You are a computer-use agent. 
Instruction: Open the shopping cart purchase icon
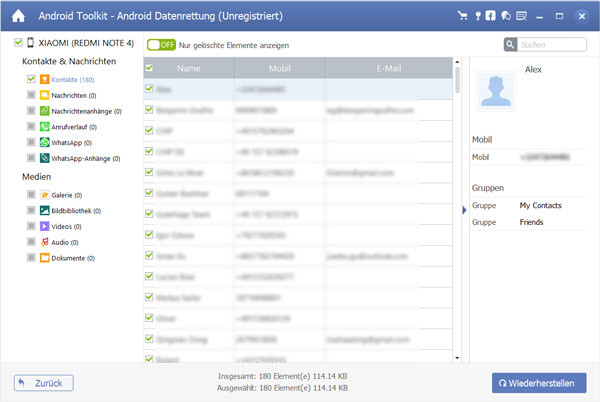click(x=462, y=16)
